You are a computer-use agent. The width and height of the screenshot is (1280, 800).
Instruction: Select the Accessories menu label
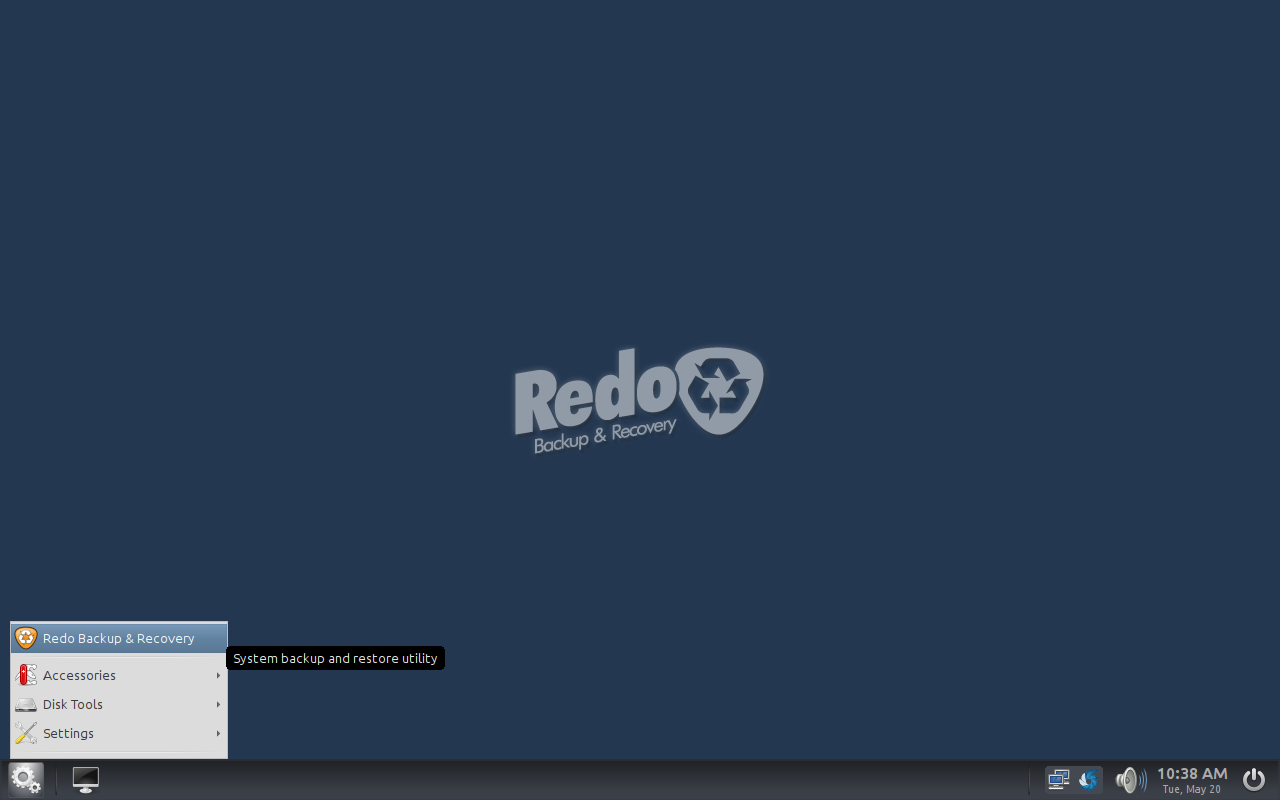pos(79,675)
